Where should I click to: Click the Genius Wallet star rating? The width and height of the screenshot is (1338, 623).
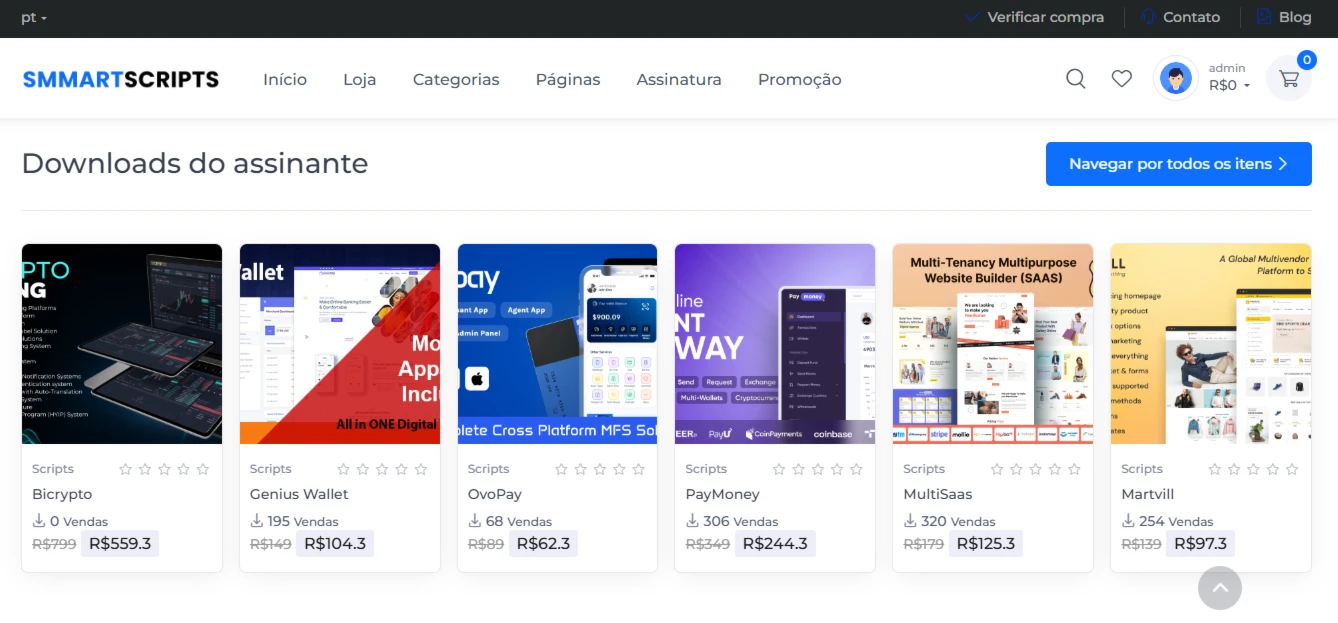click(382, 469)
